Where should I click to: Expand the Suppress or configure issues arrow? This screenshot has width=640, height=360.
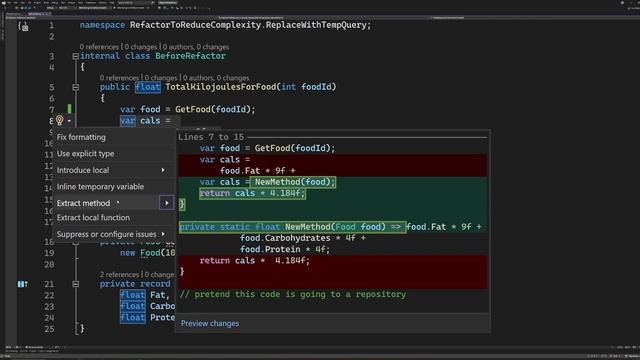[163, 234]
